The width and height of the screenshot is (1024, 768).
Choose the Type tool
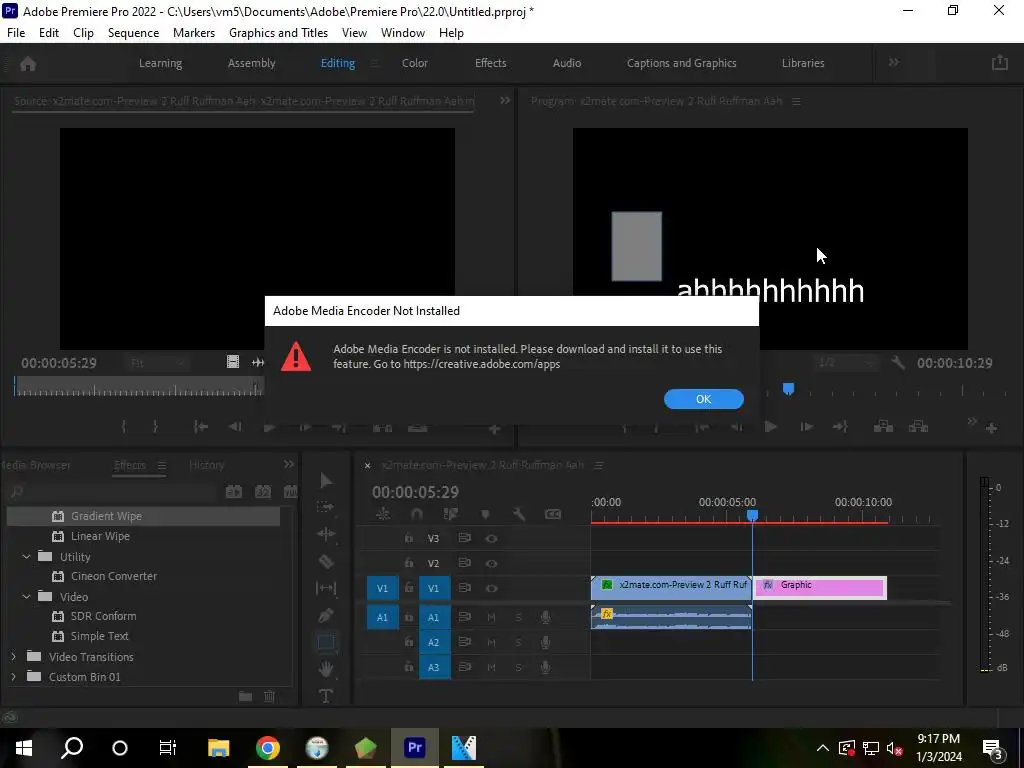(325, 696)
